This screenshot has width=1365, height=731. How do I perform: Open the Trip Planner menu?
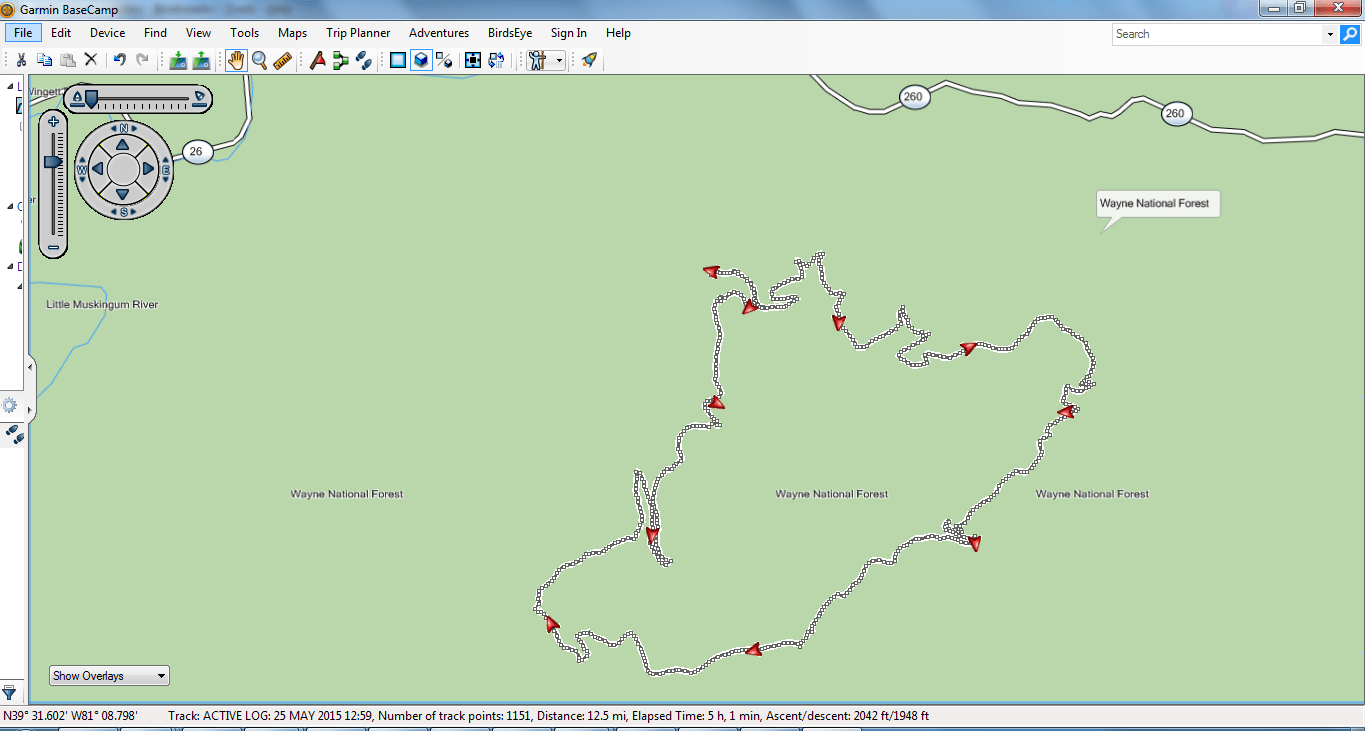click(x=358, y=33)
